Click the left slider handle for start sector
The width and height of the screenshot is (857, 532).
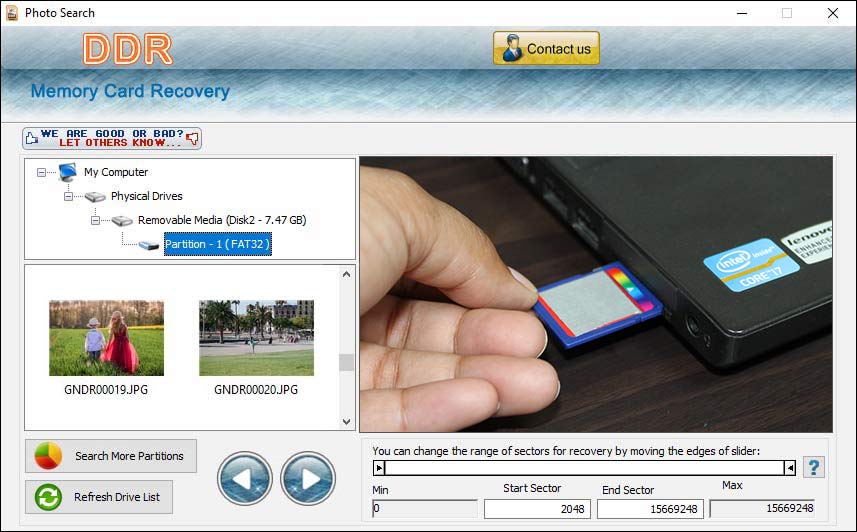(379, 467)
